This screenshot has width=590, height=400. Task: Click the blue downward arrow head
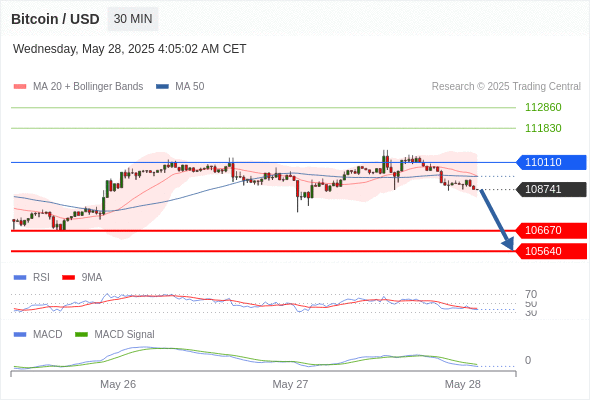click(x=508, y=244)
